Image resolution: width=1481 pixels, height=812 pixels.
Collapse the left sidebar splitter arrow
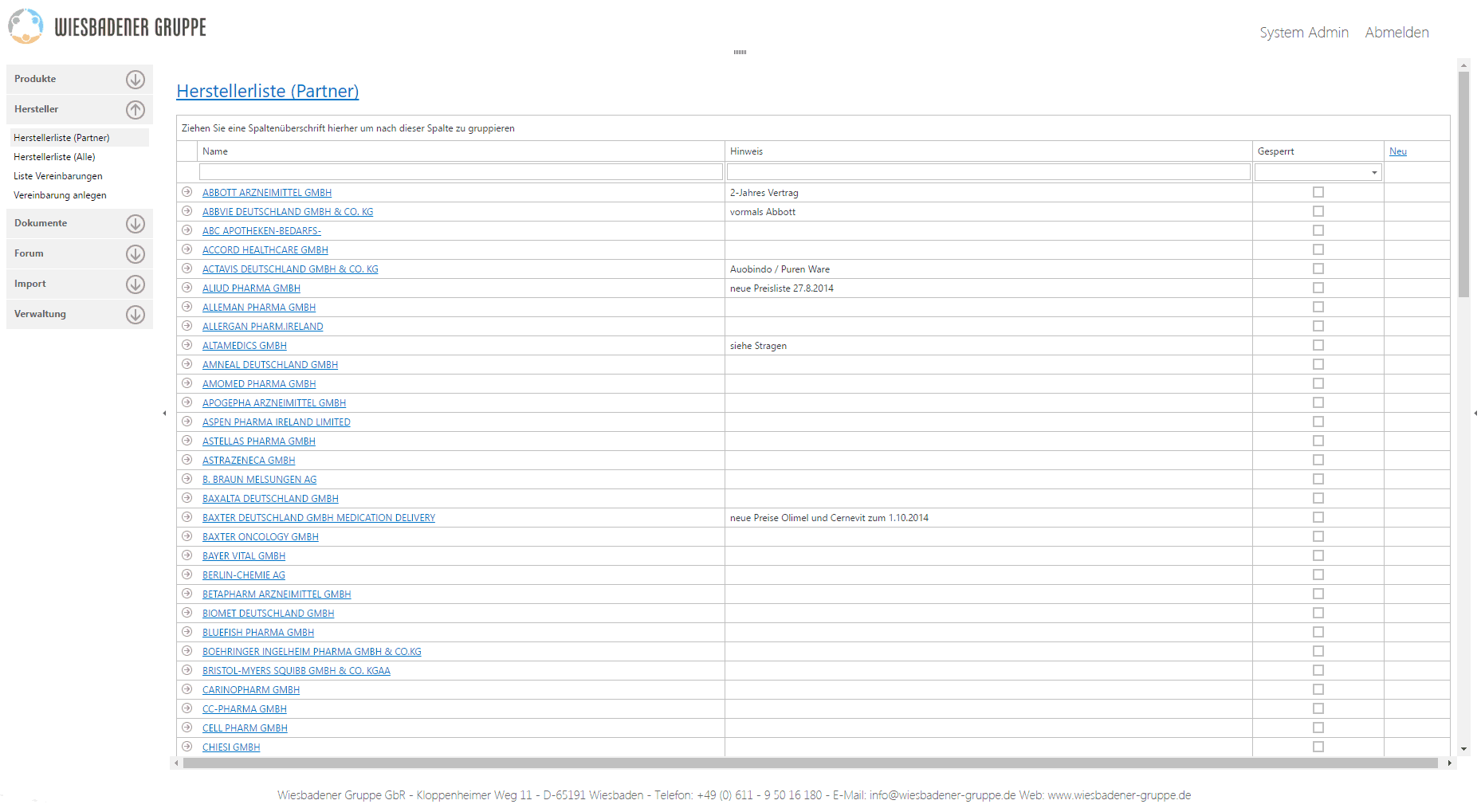point(164,413)
